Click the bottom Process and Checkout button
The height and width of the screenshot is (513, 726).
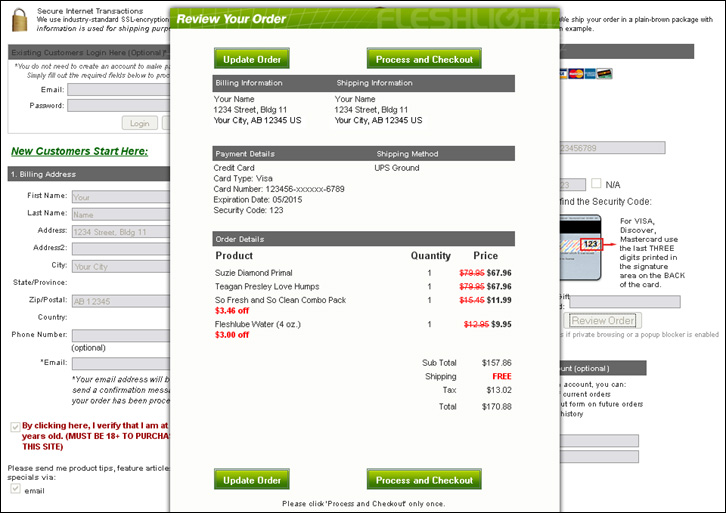(x=424, y=480)
